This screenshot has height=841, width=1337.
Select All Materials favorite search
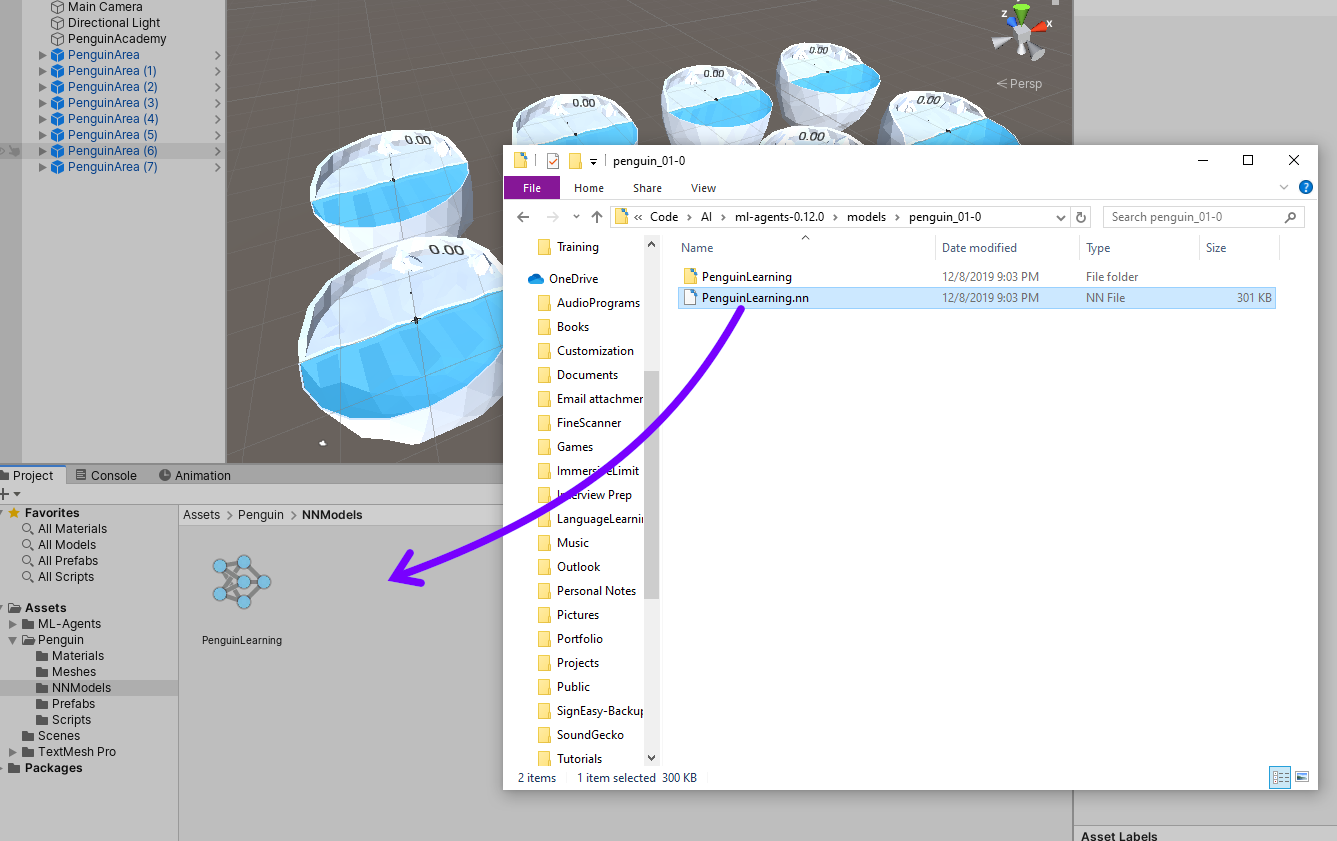click(x=72, y=529)
